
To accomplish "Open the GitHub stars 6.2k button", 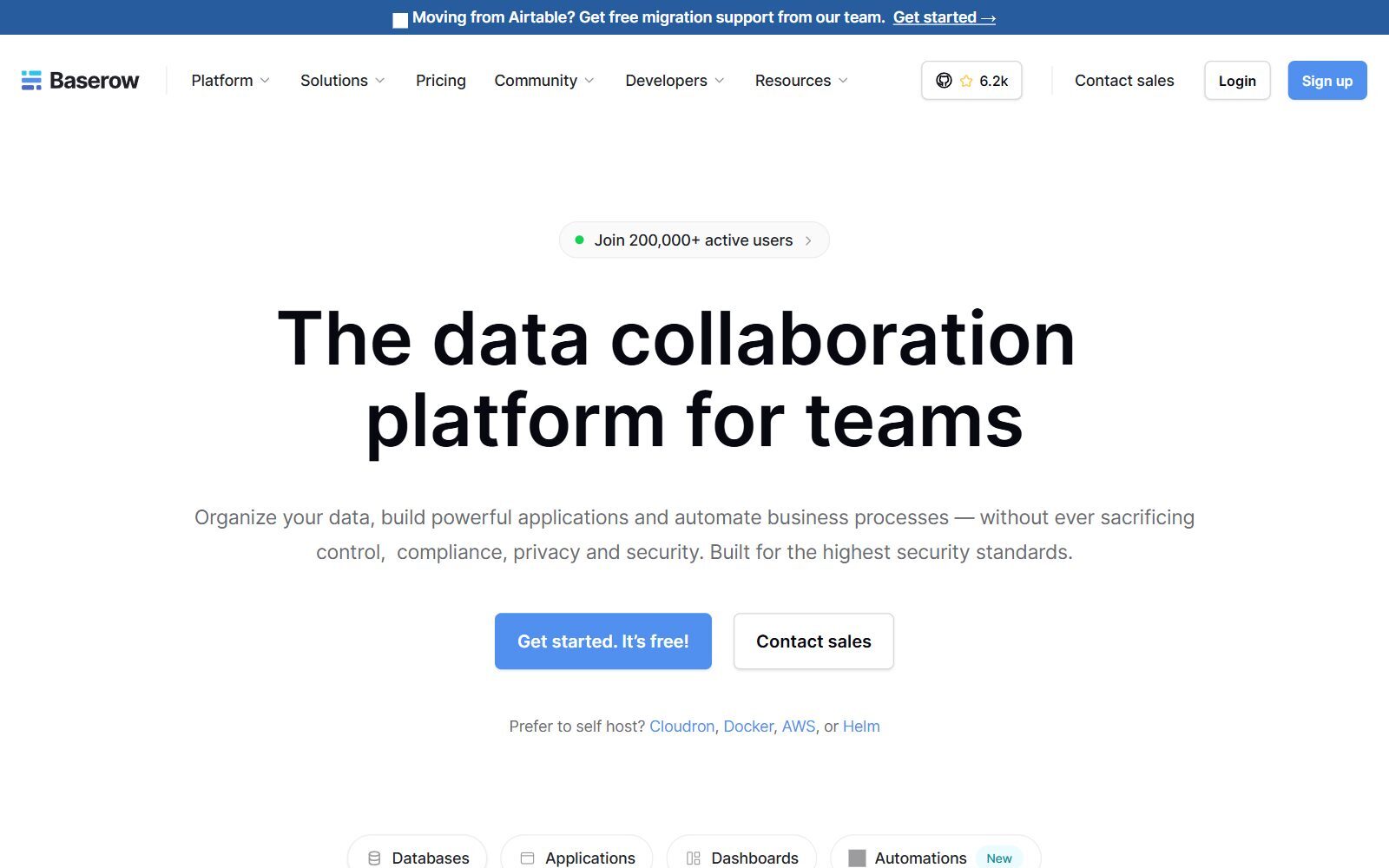I will coord(971,81).
